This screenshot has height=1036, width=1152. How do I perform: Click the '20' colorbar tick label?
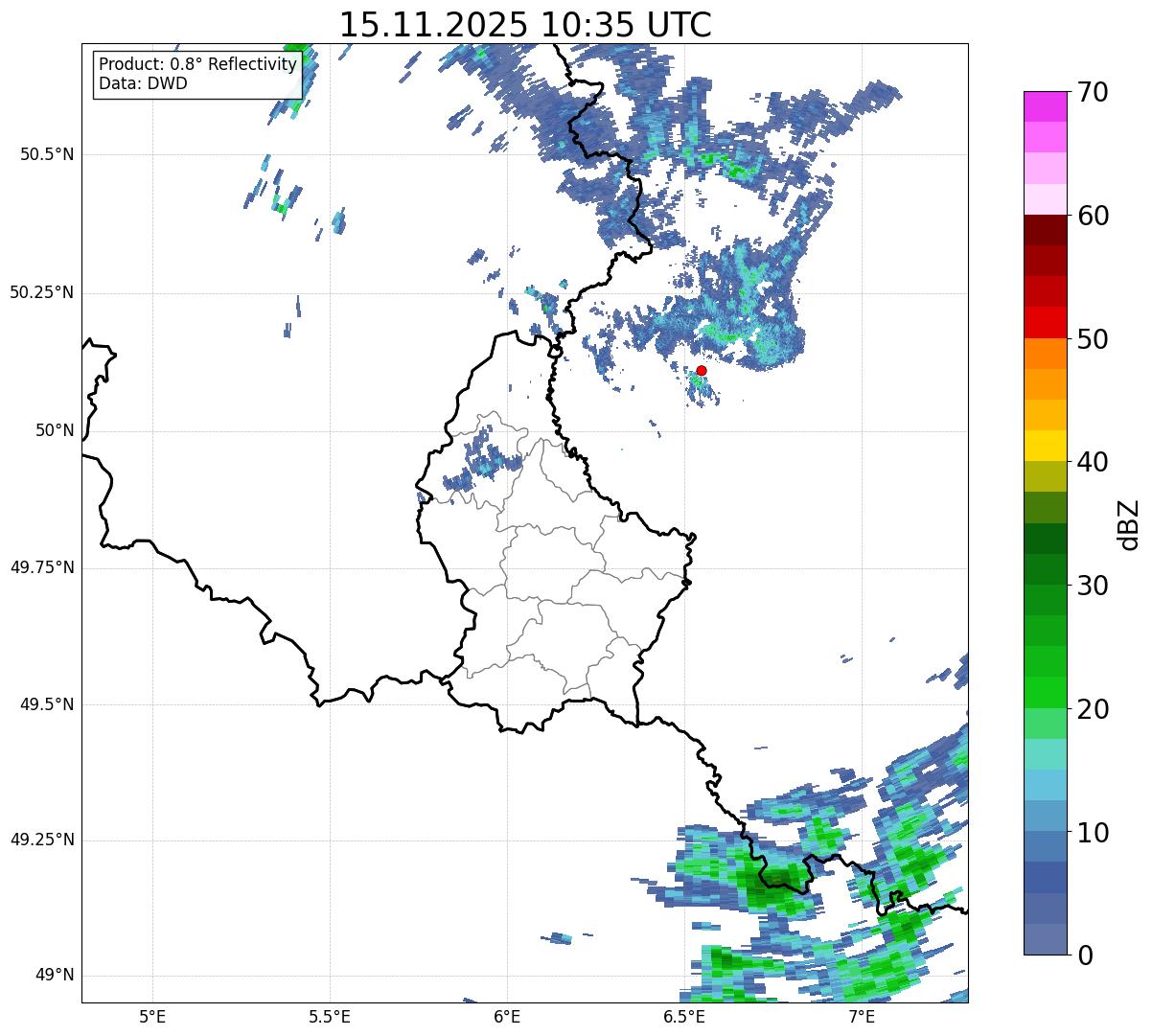(x=1095, y=709)
